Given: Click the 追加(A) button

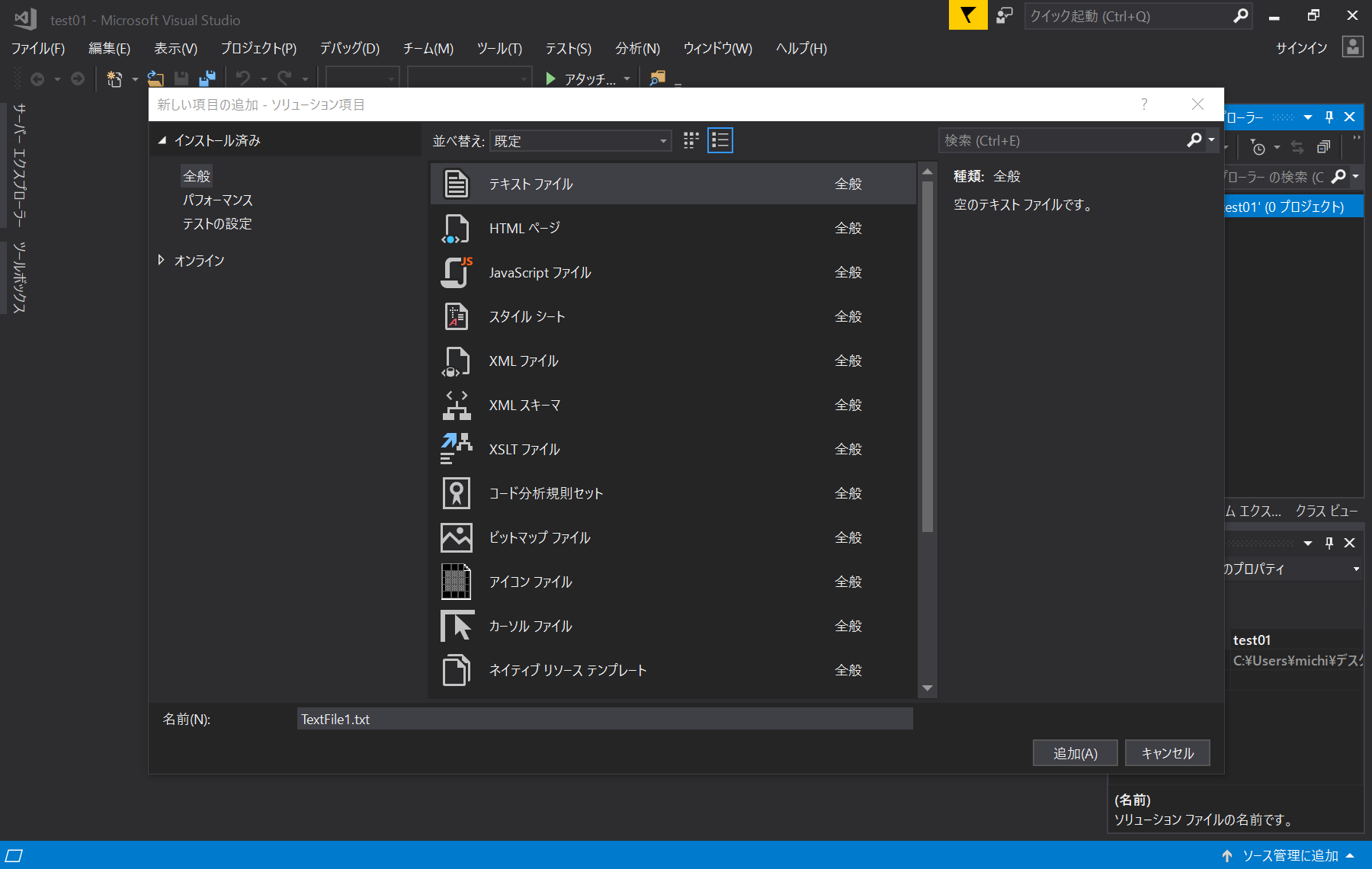Looking at the screenshot, I should coord(1075,753).
